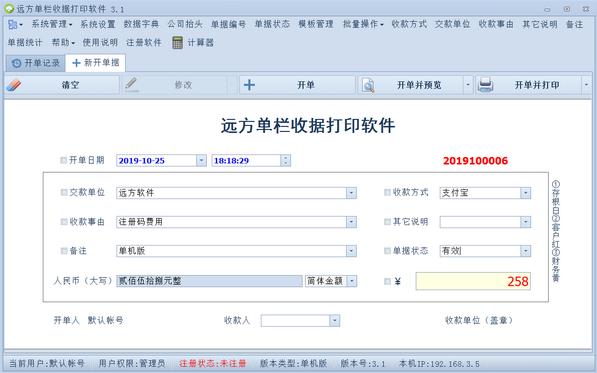Viewport: 597px width, 373px height.
Task: Toggle the 开单日期 checkbox
Action: [64, 160]
